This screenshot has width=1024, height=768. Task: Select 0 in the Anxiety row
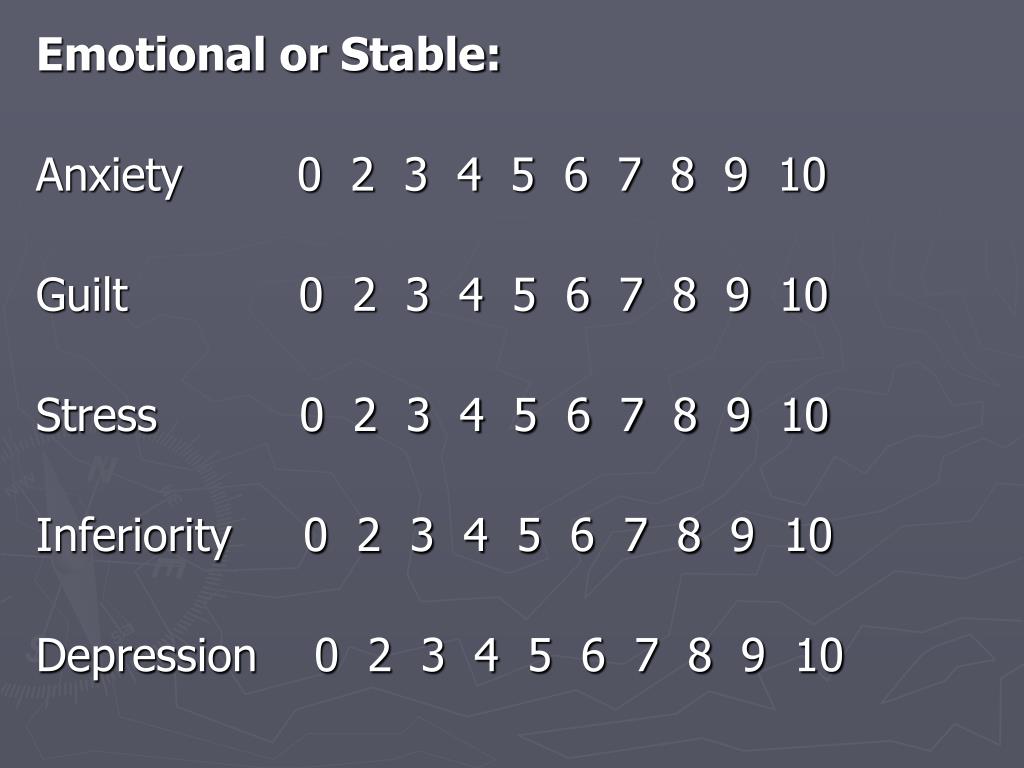310,175
